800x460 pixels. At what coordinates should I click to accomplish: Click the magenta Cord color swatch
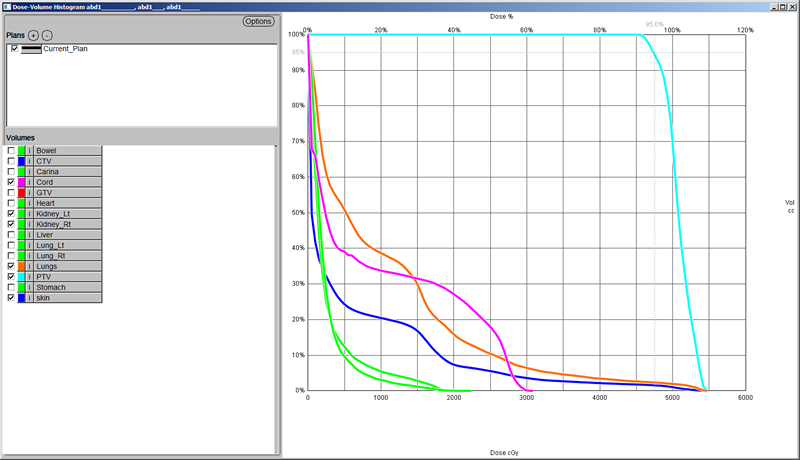click(x=21, y=183)
